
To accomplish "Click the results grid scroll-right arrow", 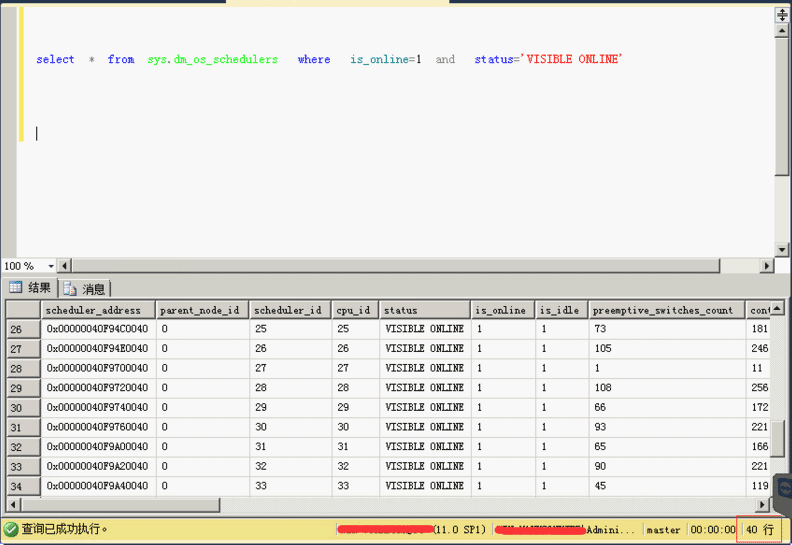I will point(763,505).
